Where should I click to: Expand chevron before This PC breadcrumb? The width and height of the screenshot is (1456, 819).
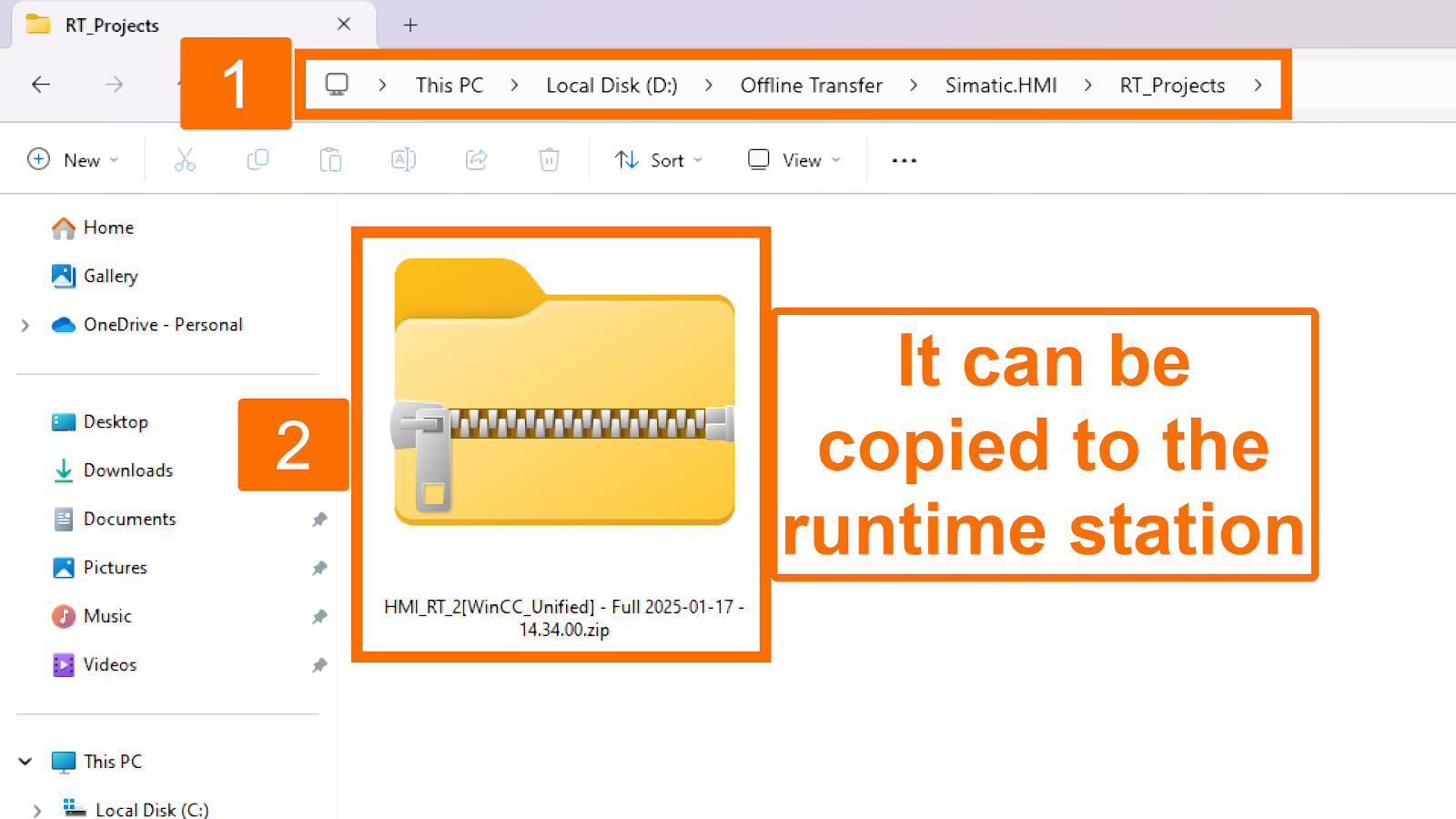click(x=383, y=85)
